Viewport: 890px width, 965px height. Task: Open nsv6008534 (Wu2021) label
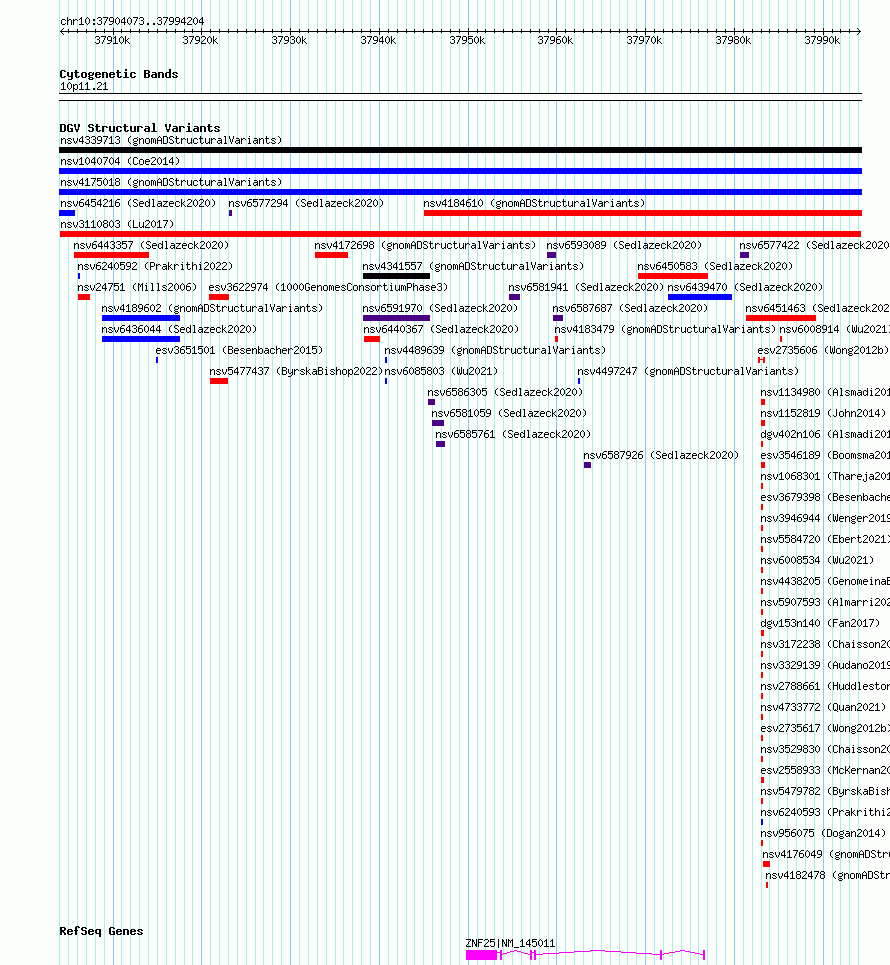pyautogui.click(x=817, y=560)
